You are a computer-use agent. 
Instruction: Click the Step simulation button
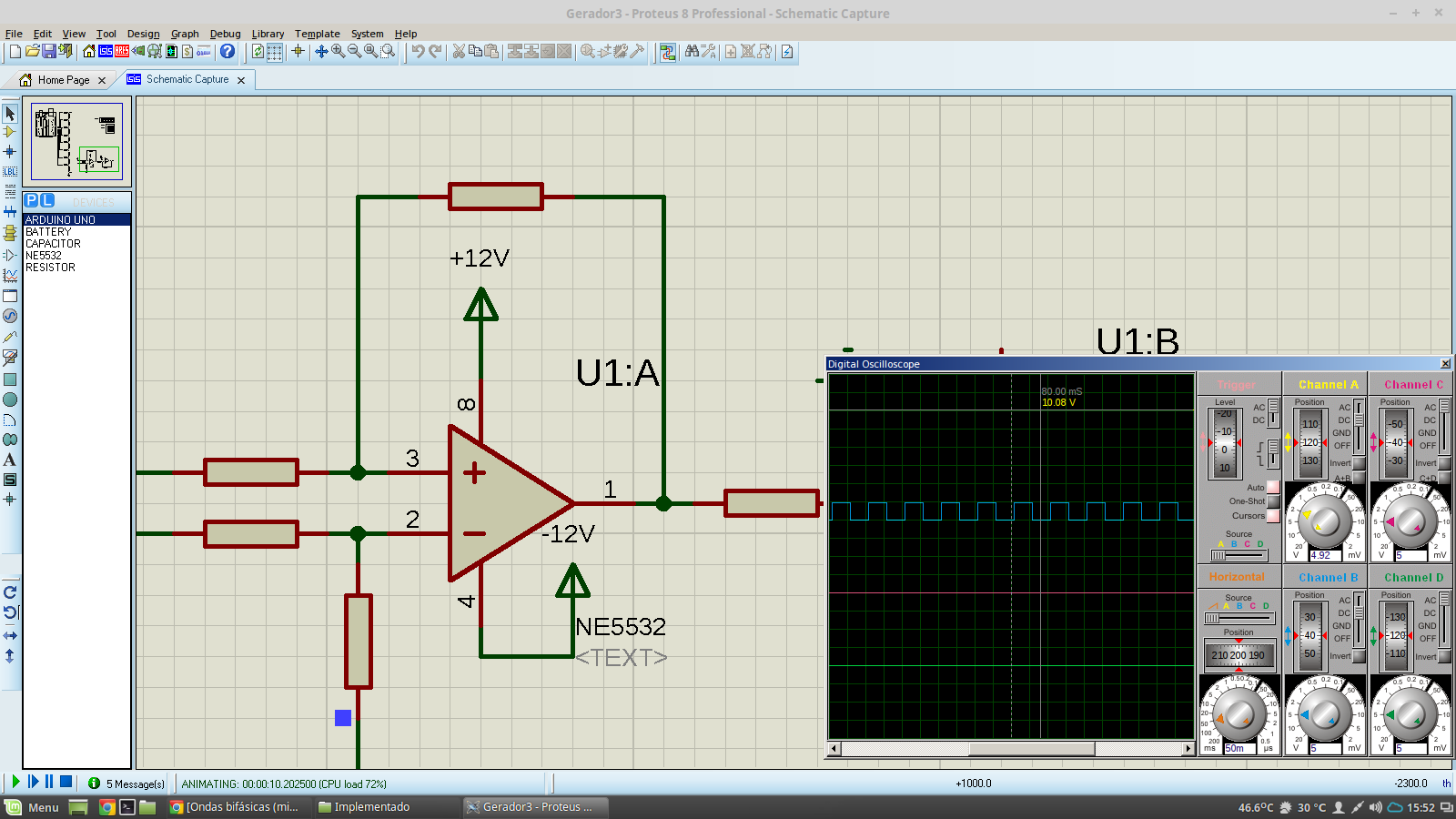[33, 782]
